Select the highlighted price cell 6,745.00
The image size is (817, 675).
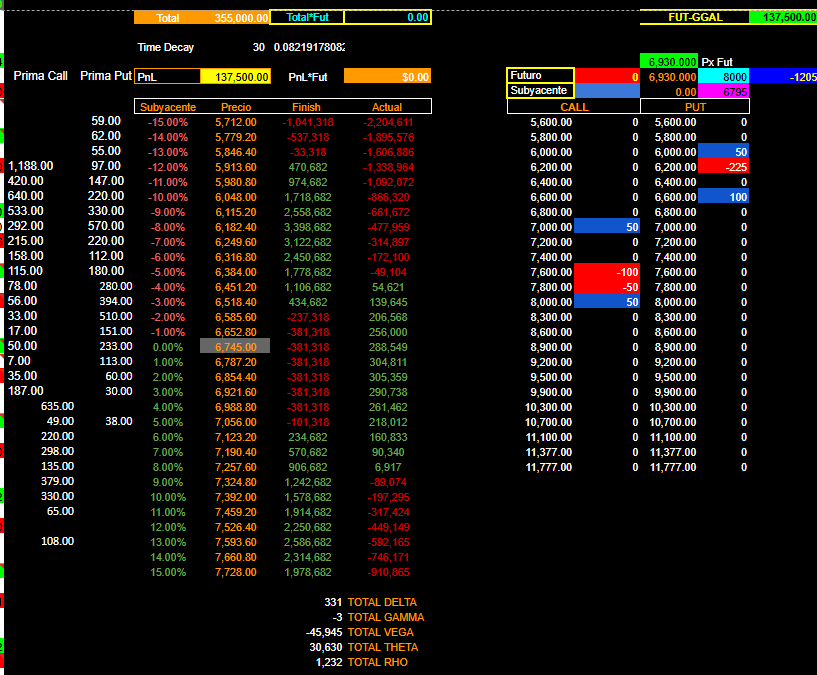[x=235, y=347]
